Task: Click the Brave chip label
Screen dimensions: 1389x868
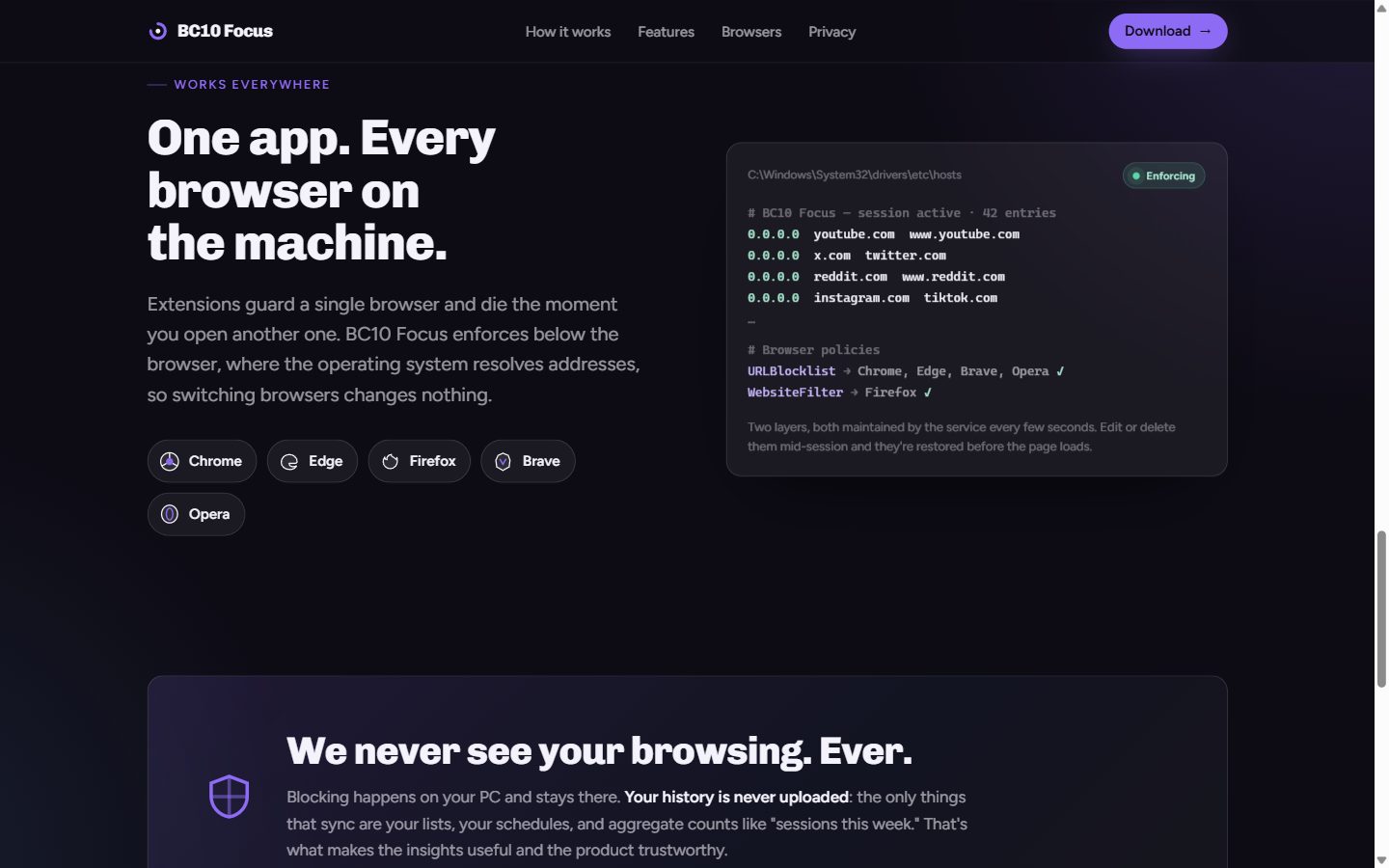Action: (541, 461)
